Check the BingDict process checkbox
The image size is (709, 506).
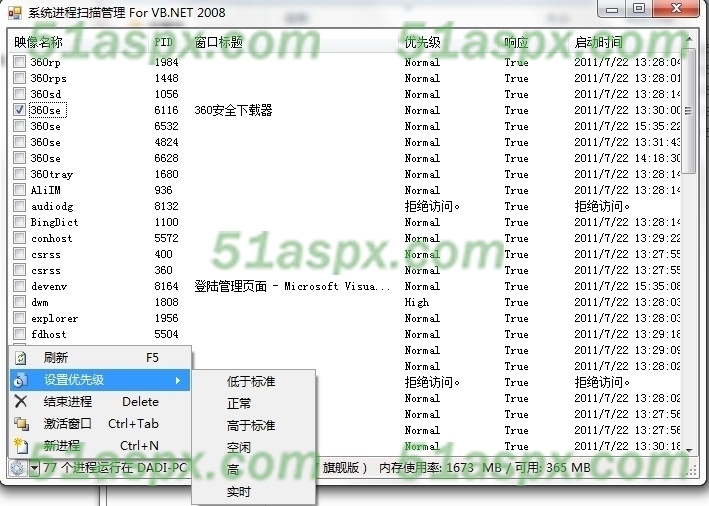tap(19, 222)
